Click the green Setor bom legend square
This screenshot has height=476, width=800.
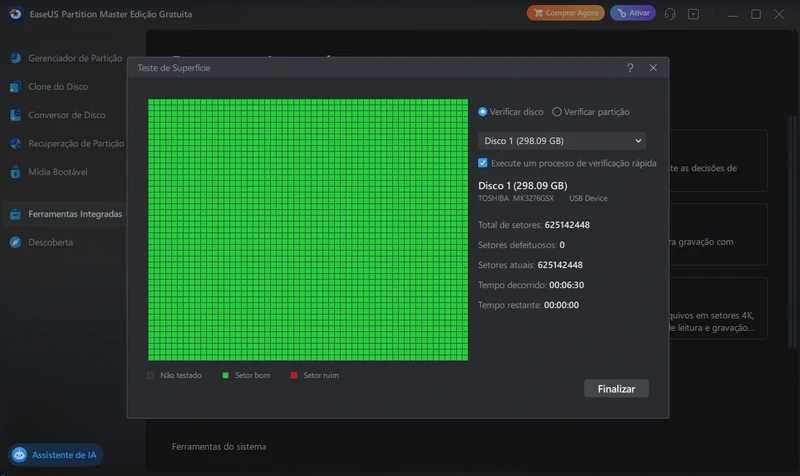coord(226,375)
